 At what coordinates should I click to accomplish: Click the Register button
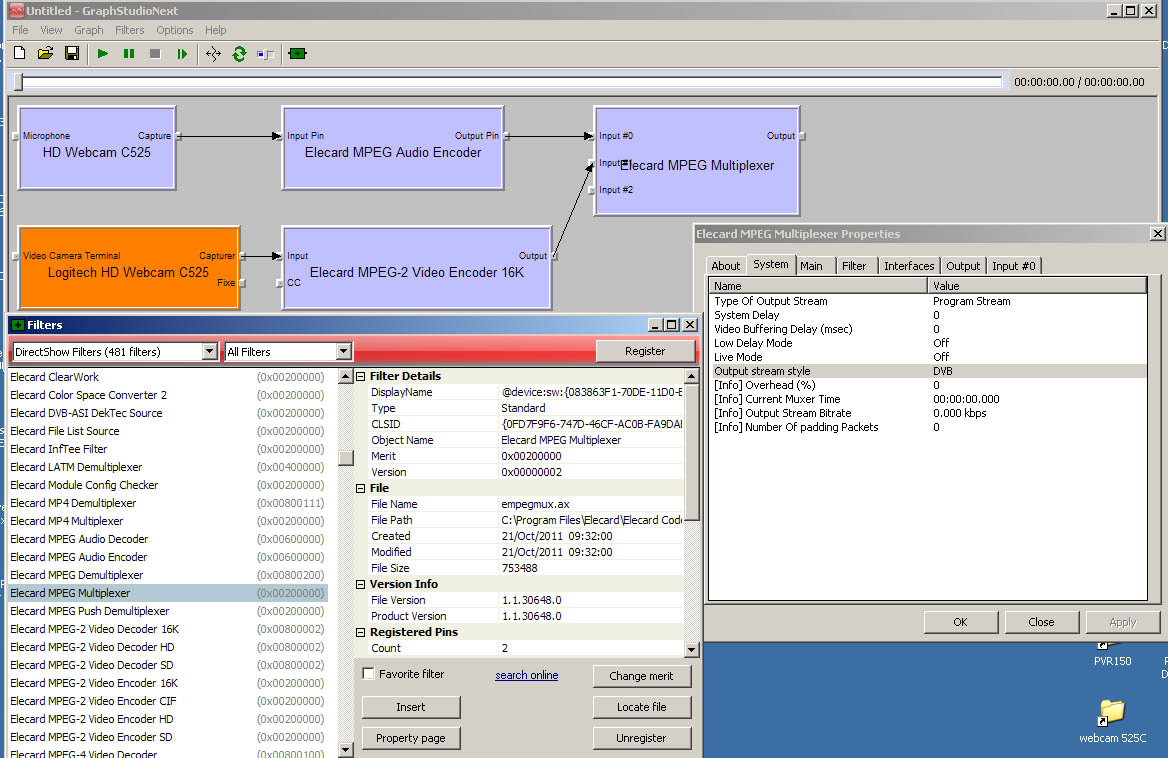(x=645, y=351)
